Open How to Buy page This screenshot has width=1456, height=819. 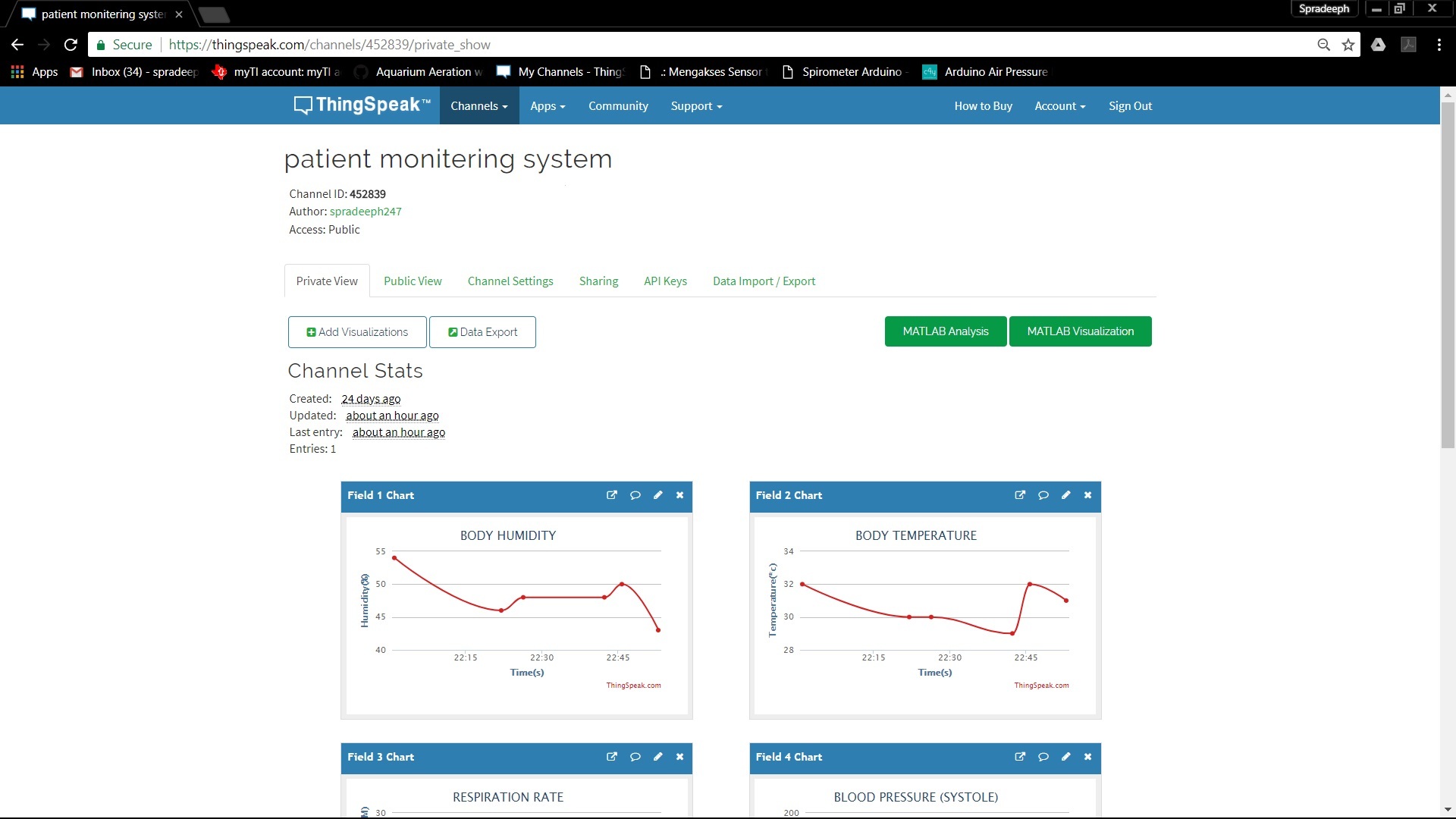pyautogui.click(x=983, y=106)
